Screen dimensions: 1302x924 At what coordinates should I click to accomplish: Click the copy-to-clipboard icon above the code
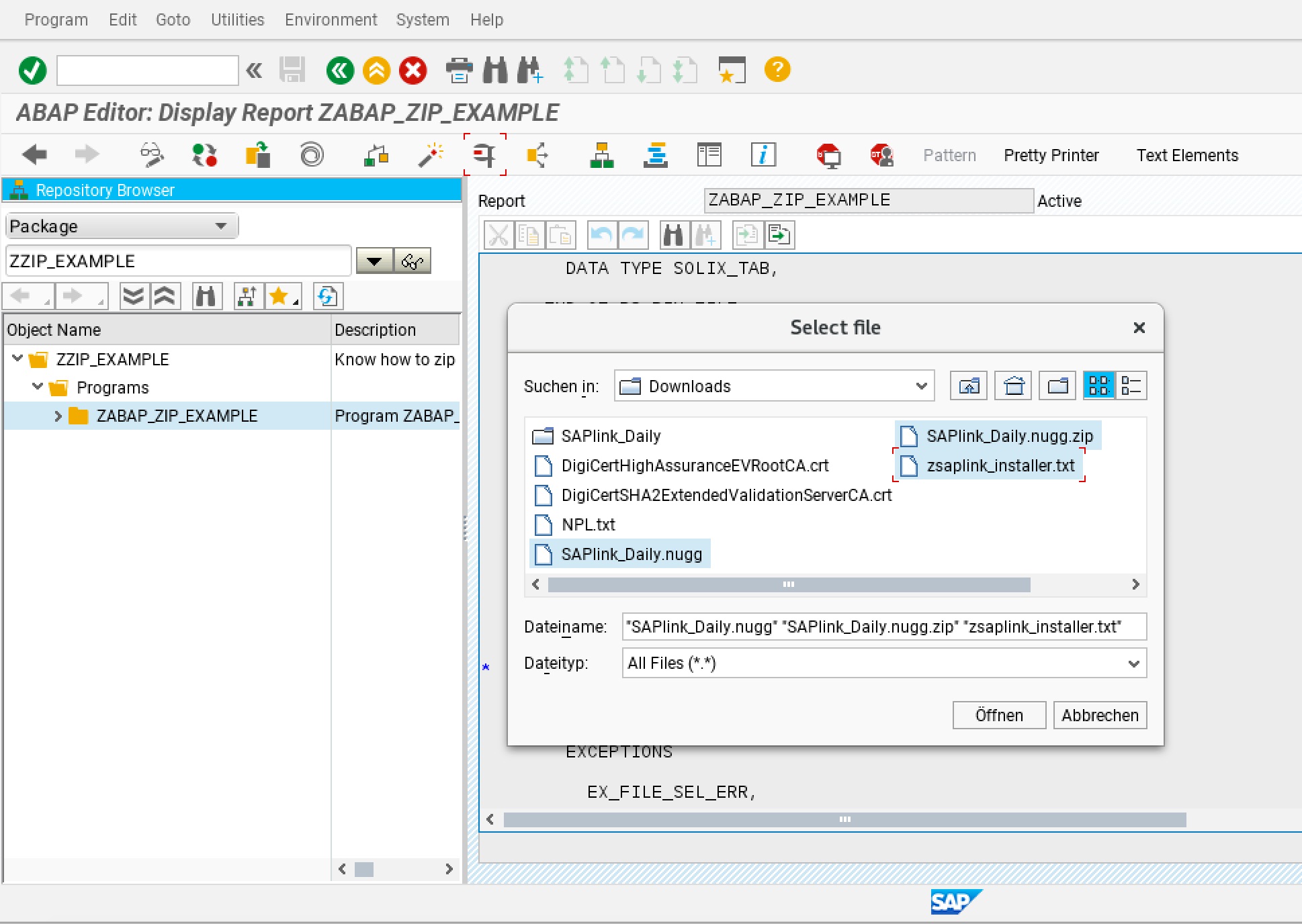(529, 234)
